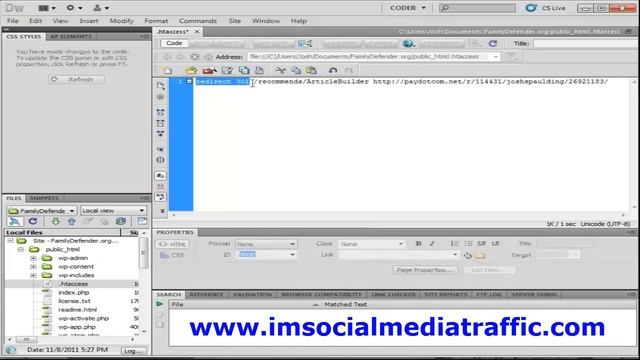Select readme.html in the Files panel

pos(78,310)
